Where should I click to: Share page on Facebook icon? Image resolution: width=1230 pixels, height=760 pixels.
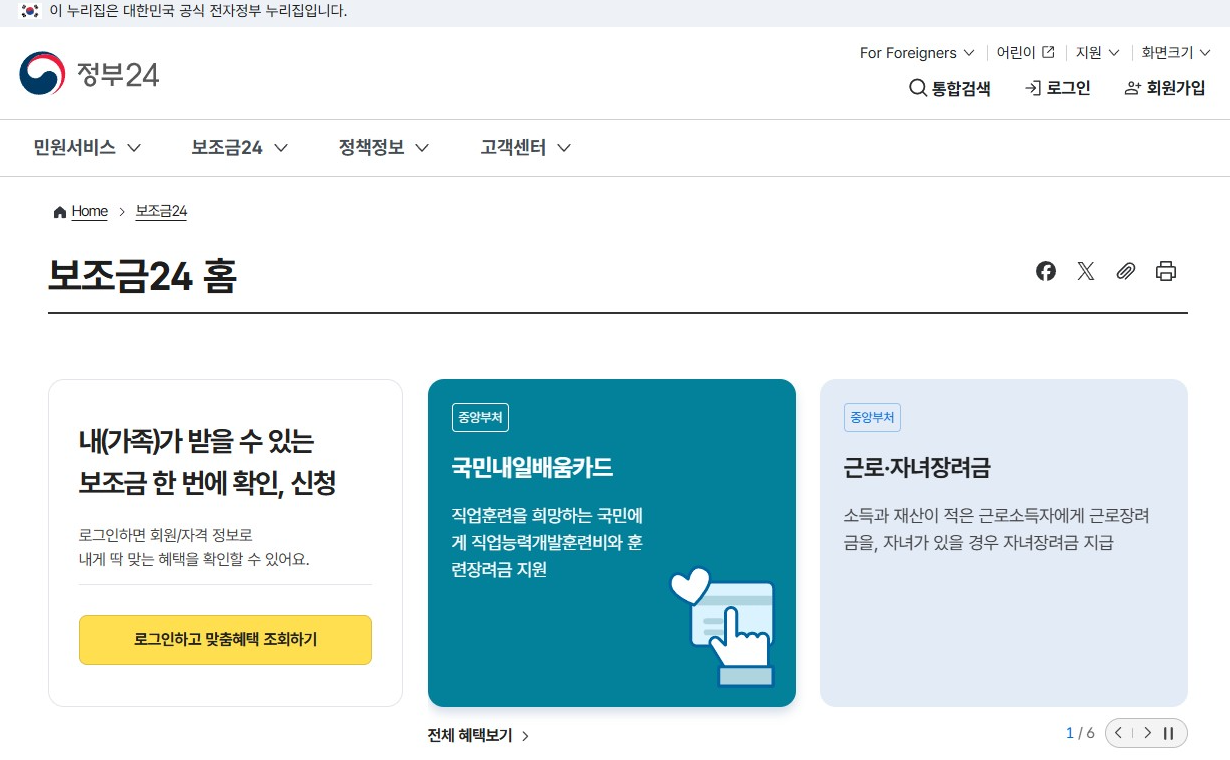click(x=1046, y=271)
